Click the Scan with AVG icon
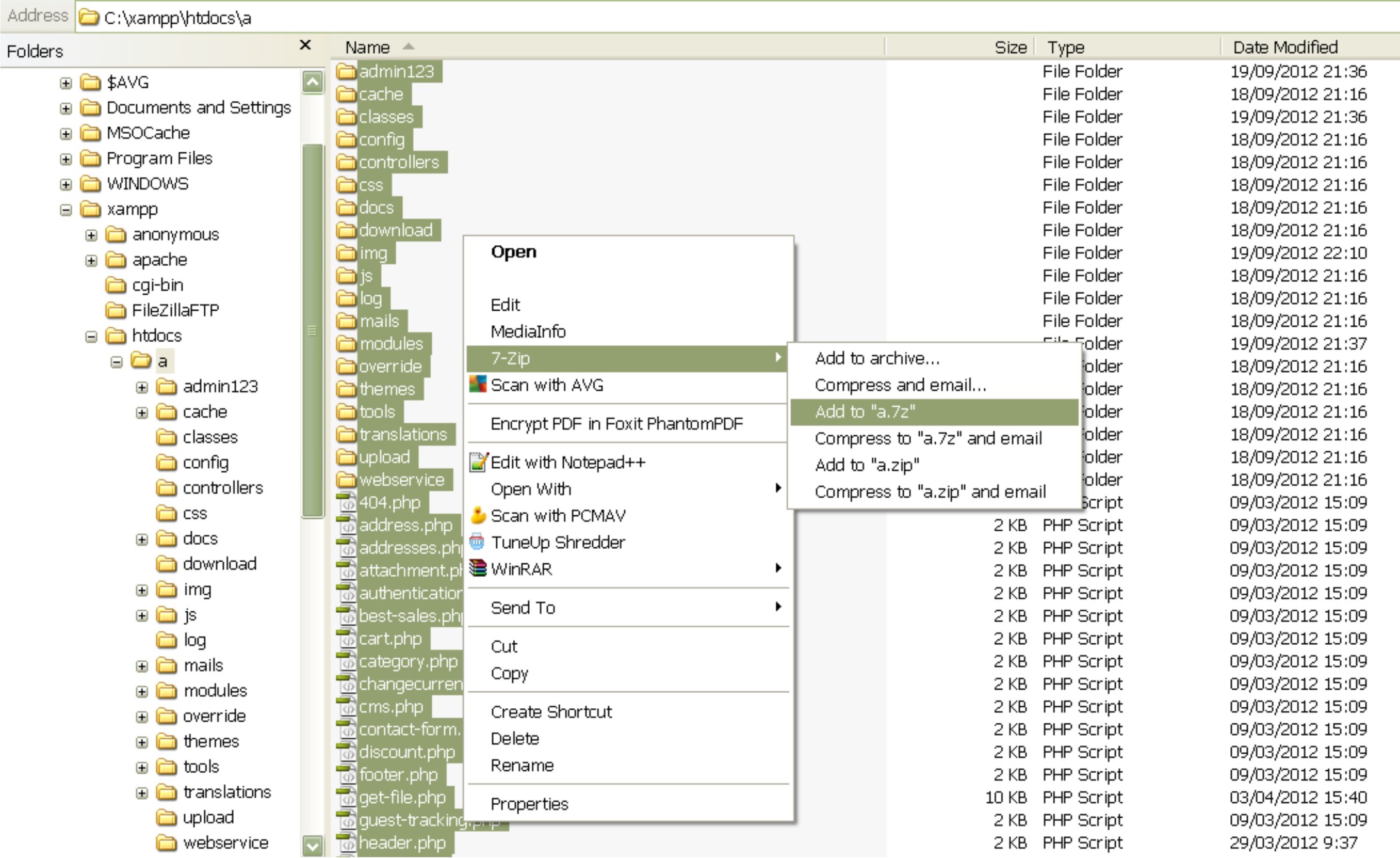This screenshot has width=1400, height=858. click(x=478, y=385)
